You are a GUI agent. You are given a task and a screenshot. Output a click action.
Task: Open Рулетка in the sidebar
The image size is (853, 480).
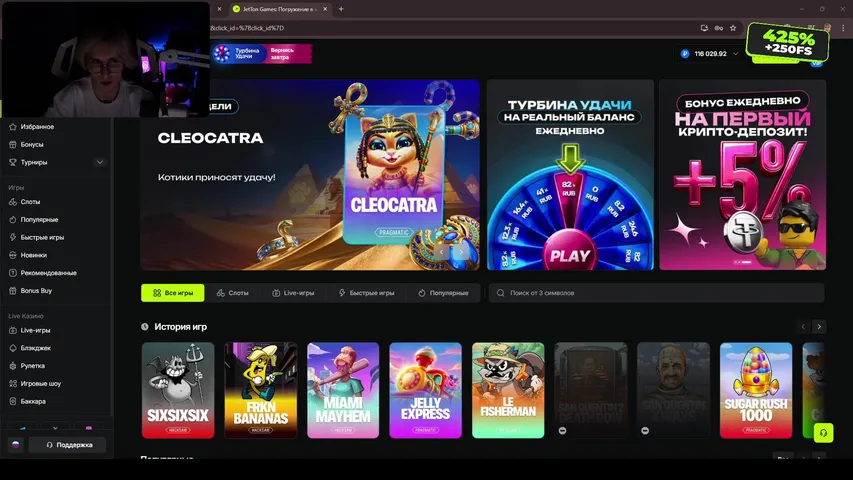(33, 366)
